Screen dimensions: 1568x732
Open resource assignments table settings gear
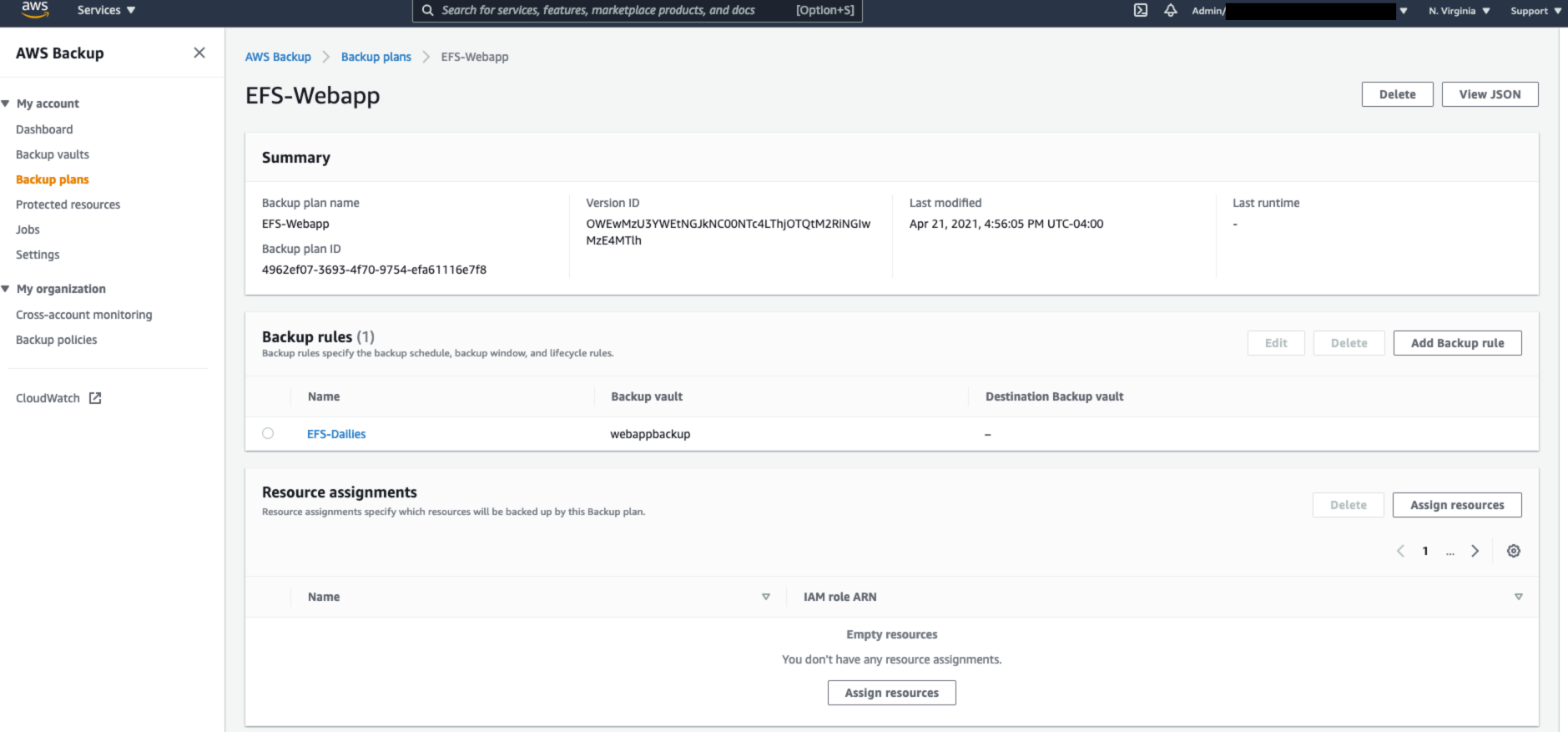1513,551
